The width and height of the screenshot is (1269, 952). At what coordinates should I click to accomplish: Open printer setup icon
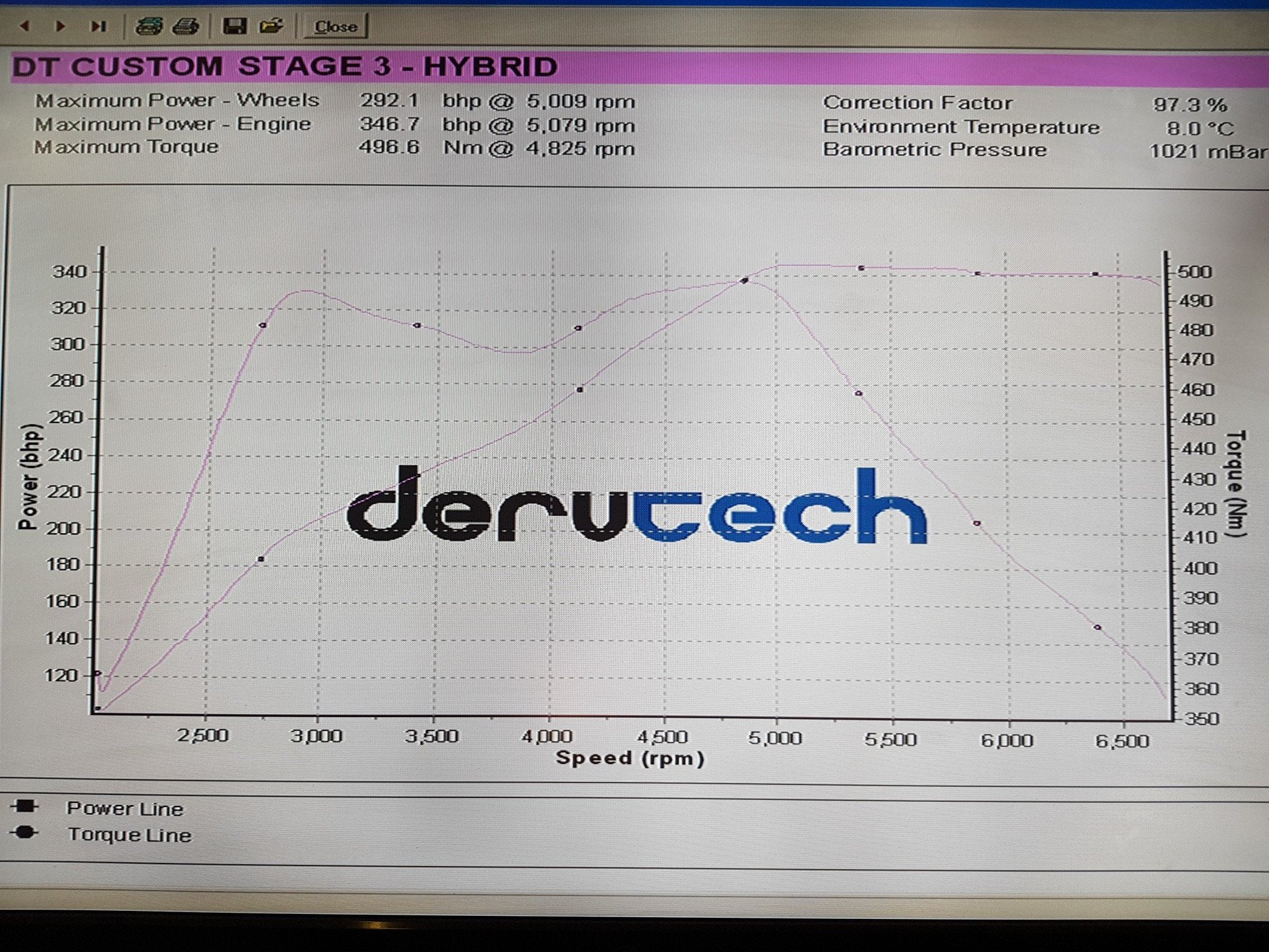(149, 26)
